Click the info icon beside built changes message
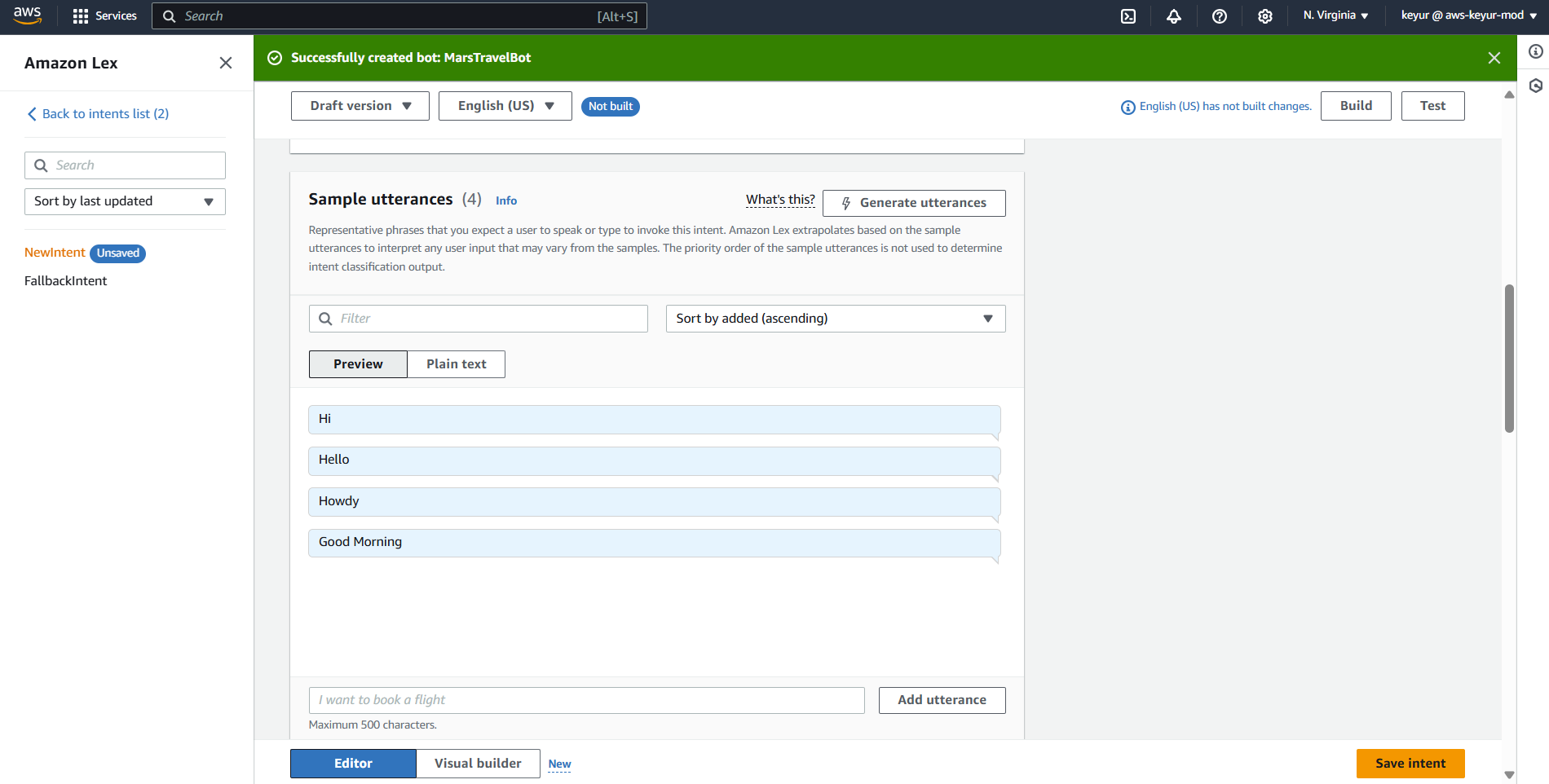The height and width of the screenshot is (784, 1549). [1128, 108]
